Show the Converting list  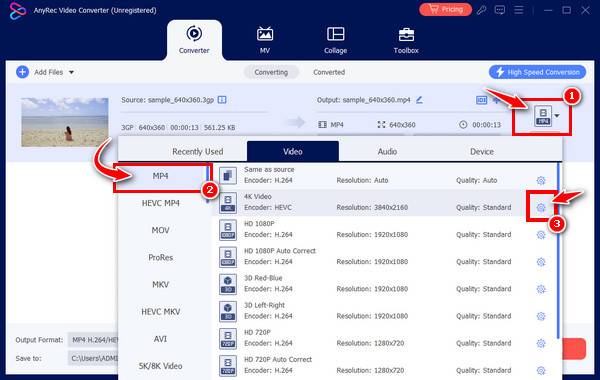(x=271, y=72)
